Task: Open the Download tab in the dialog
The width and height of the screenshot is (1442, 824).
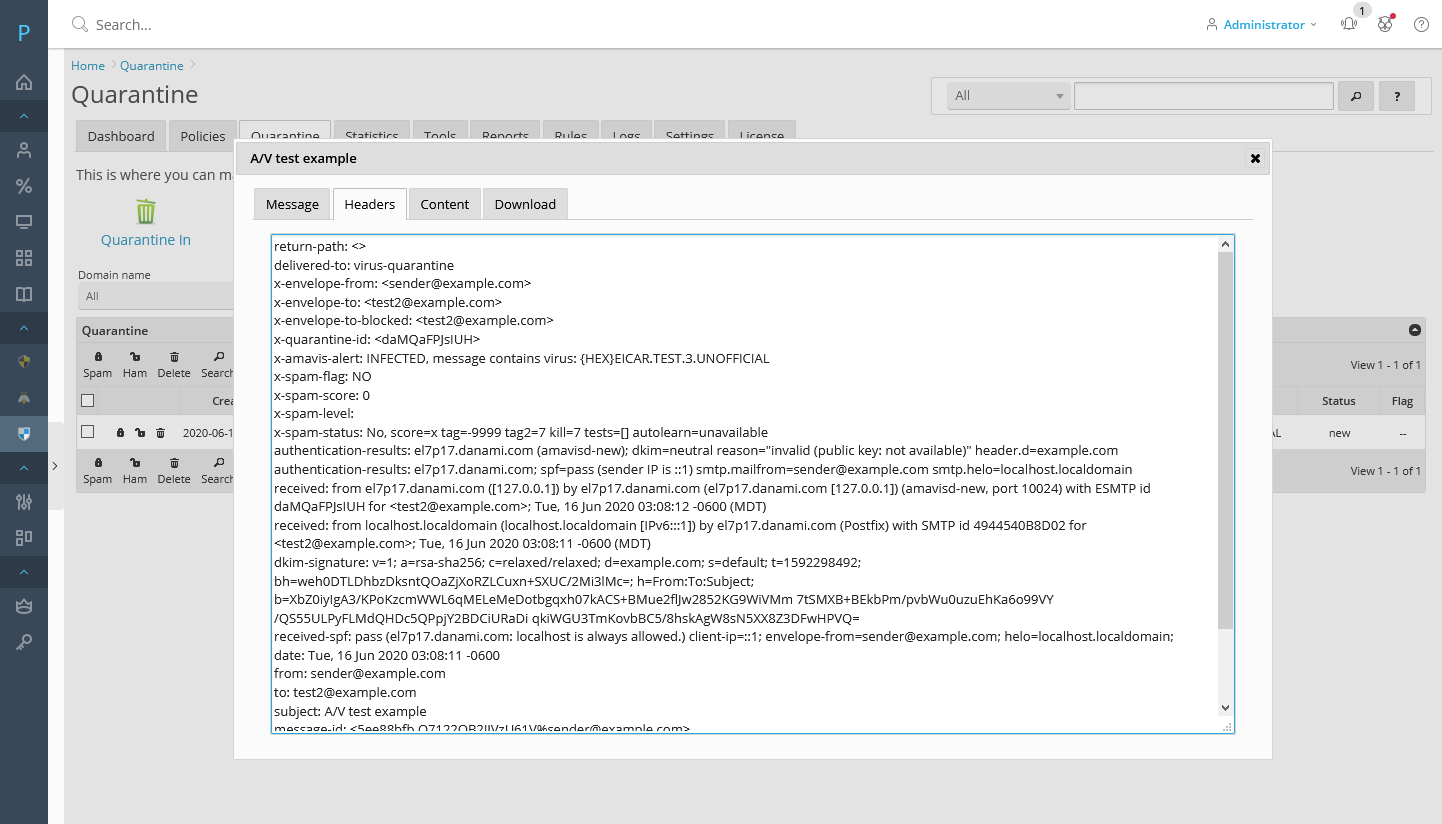Action: point(525,204)
